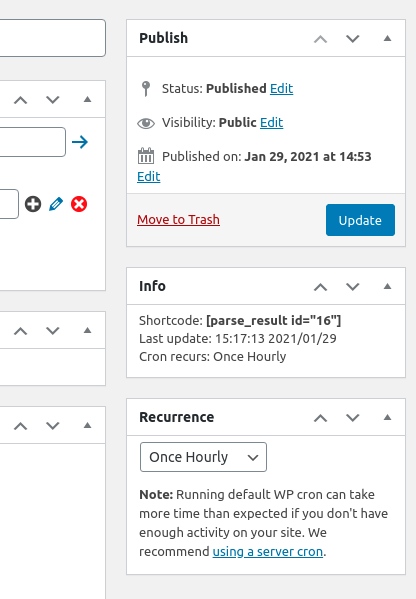The height and width of the screenshot is (599, 416).
Task: Click the Info panel heading
Action: (x=152, y=286)
